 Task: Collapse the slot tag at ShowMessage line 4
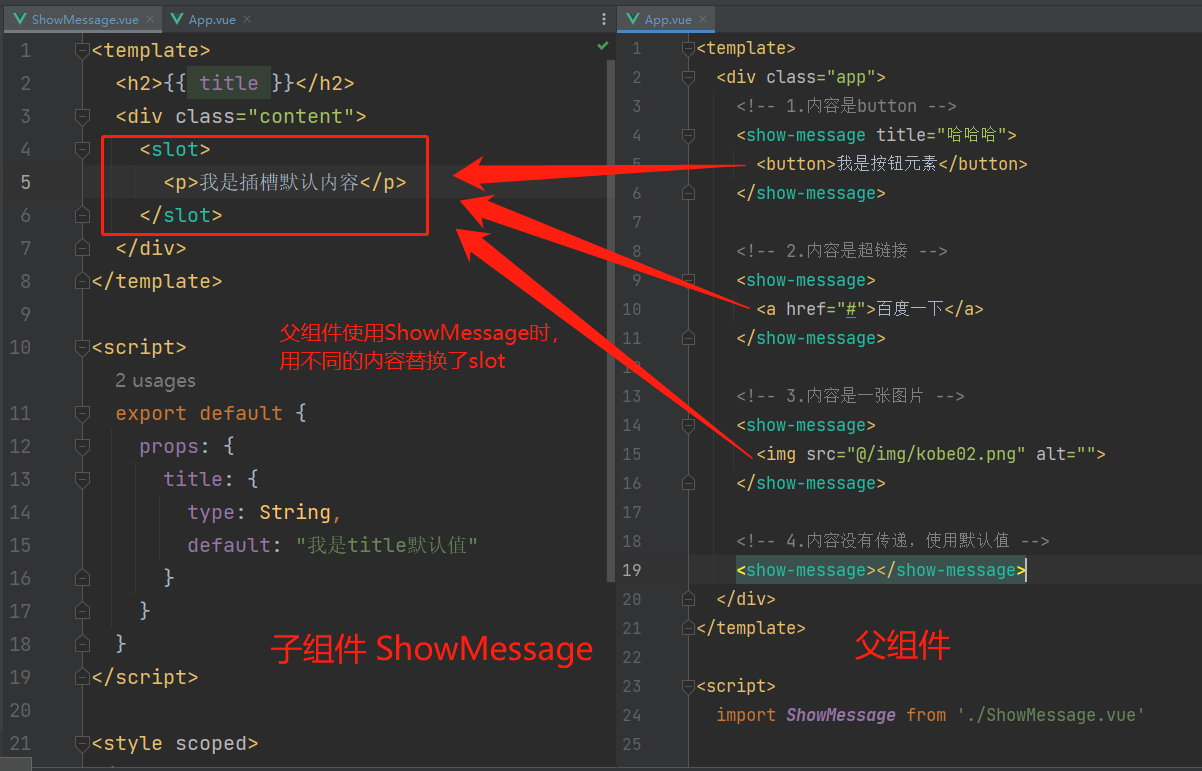pos(83,150)
